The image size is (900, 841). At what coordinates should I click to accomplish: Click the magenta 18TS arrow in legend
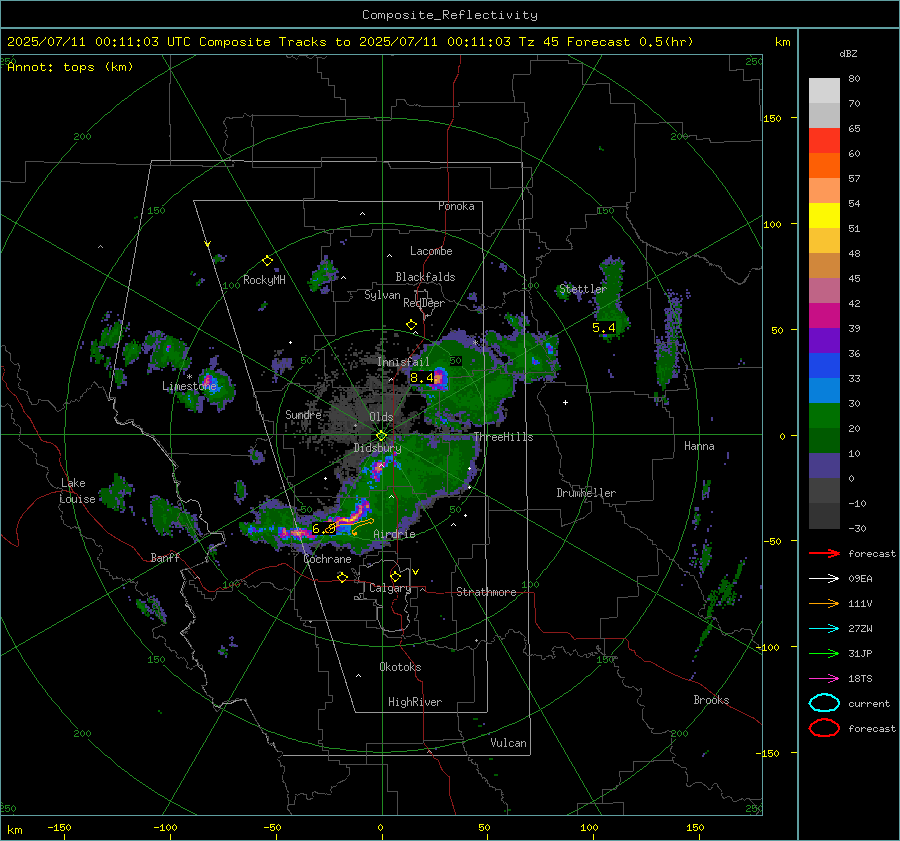(824, 678)
